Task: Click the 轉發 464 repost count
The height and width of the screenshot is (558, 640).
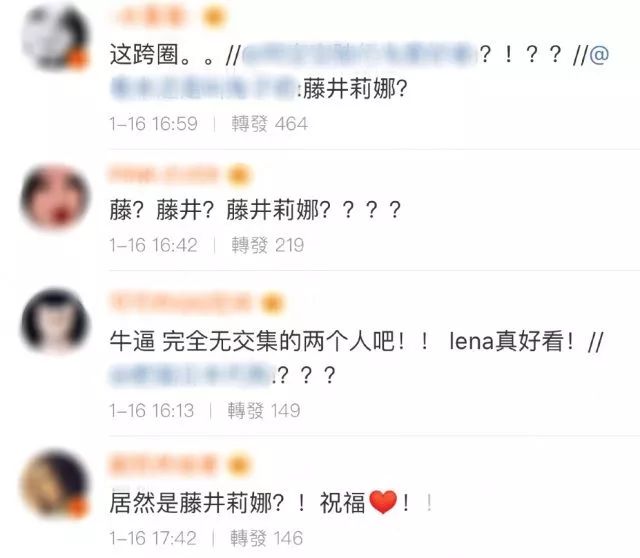Action: pyautogui.click(x=269, y=124)
